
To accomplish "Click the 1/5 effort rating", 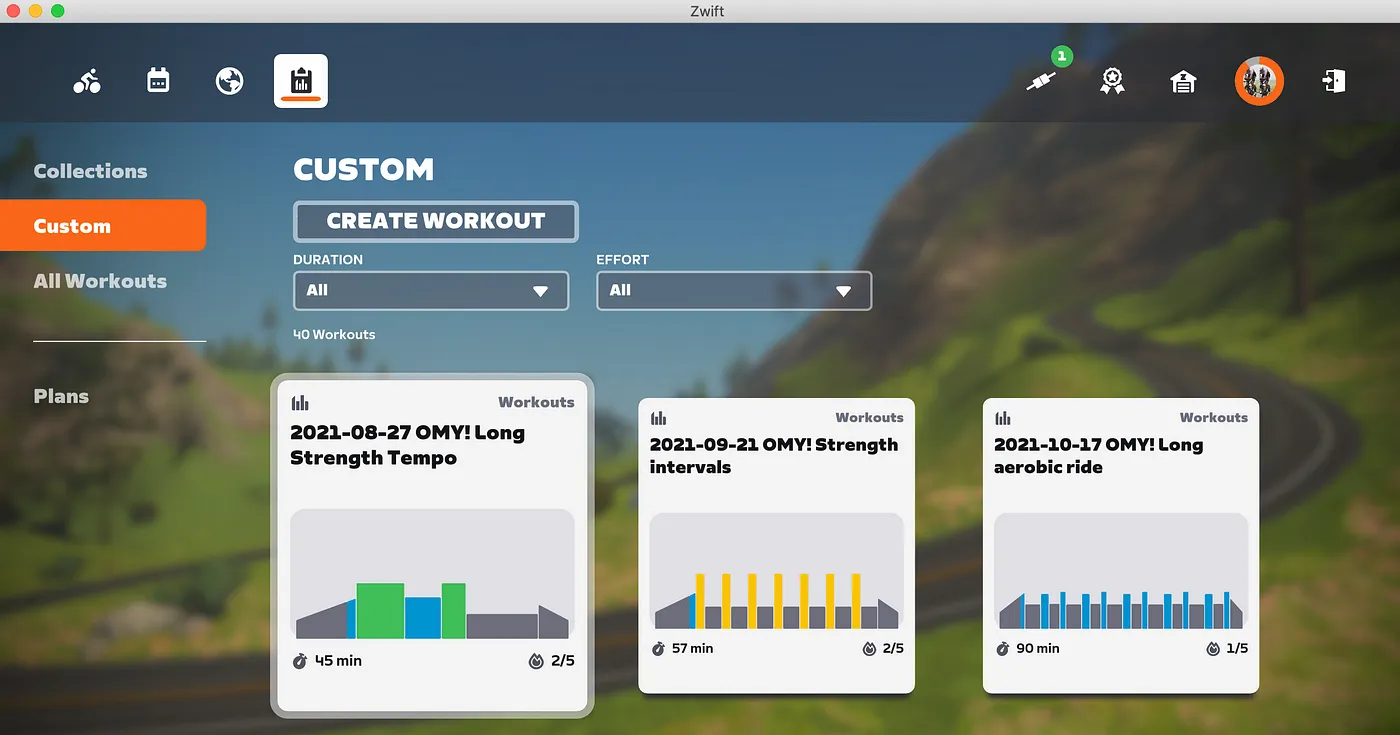I will pyautogui.click(x=1237, y=648).
